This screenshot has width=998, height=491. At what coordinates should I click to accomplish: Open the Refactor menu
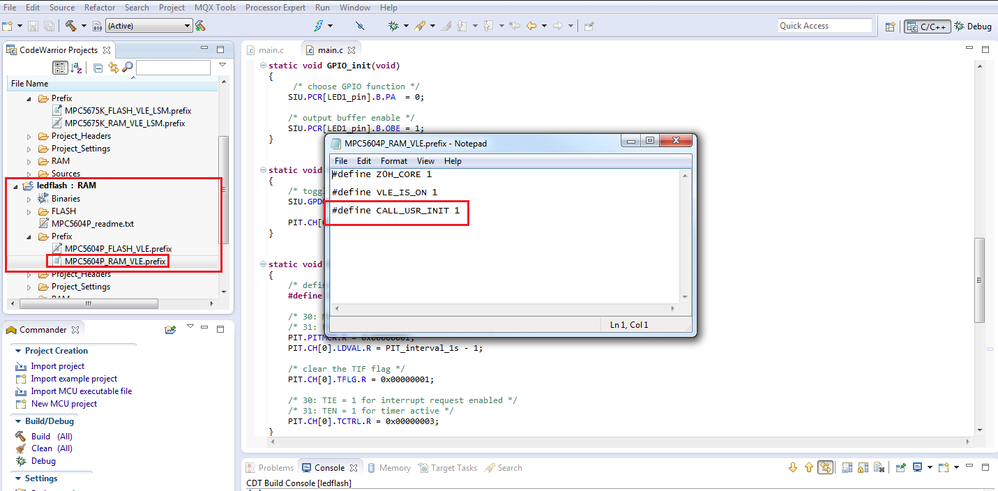98,8
